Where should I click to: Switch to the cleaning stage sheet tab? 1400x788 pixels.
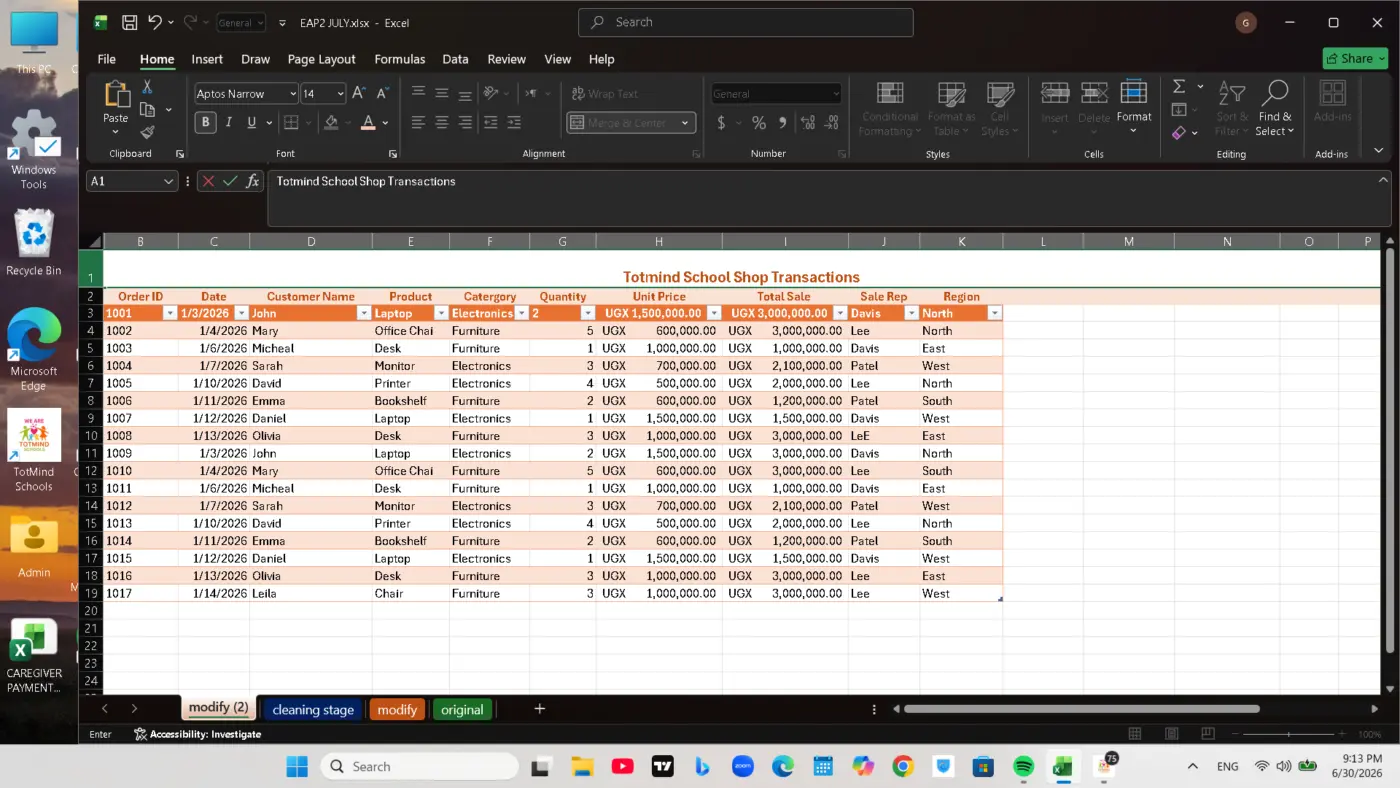coord(313,709)
